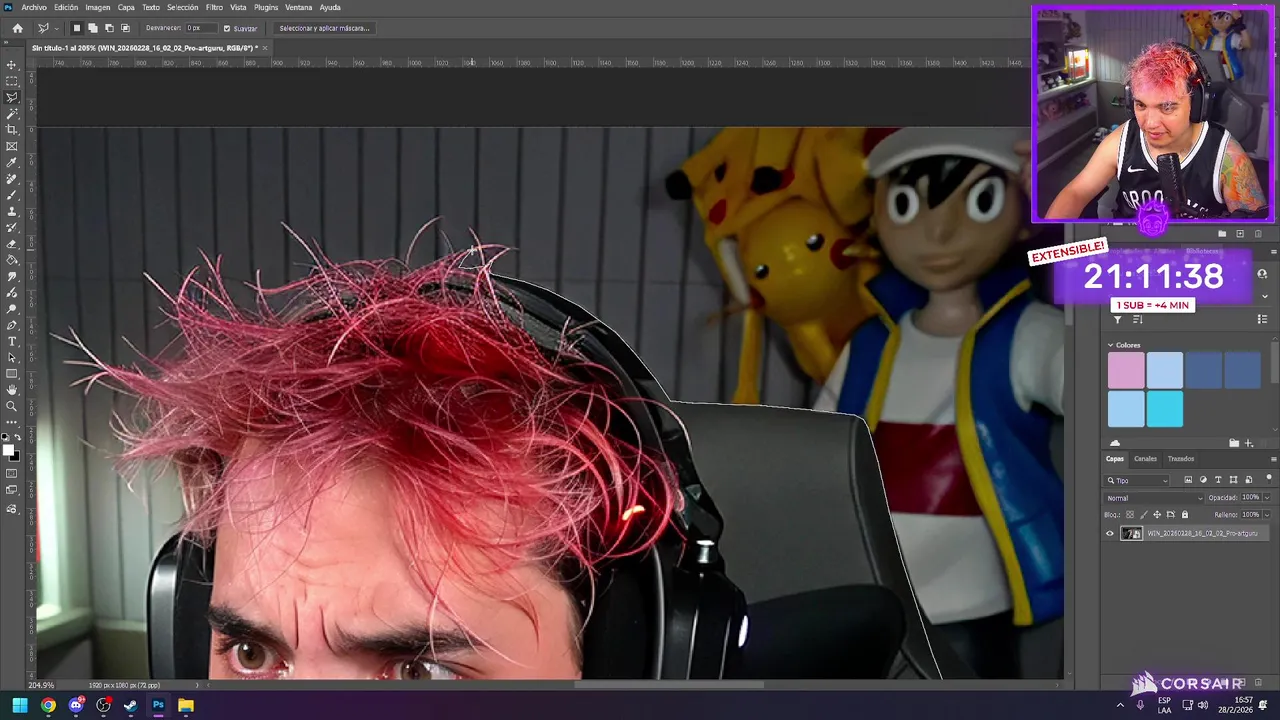The height and width of the screenshot is (720, 1280).
Task: Open the Opacidad slider dropdown arrow
Action: (1267, 497)
